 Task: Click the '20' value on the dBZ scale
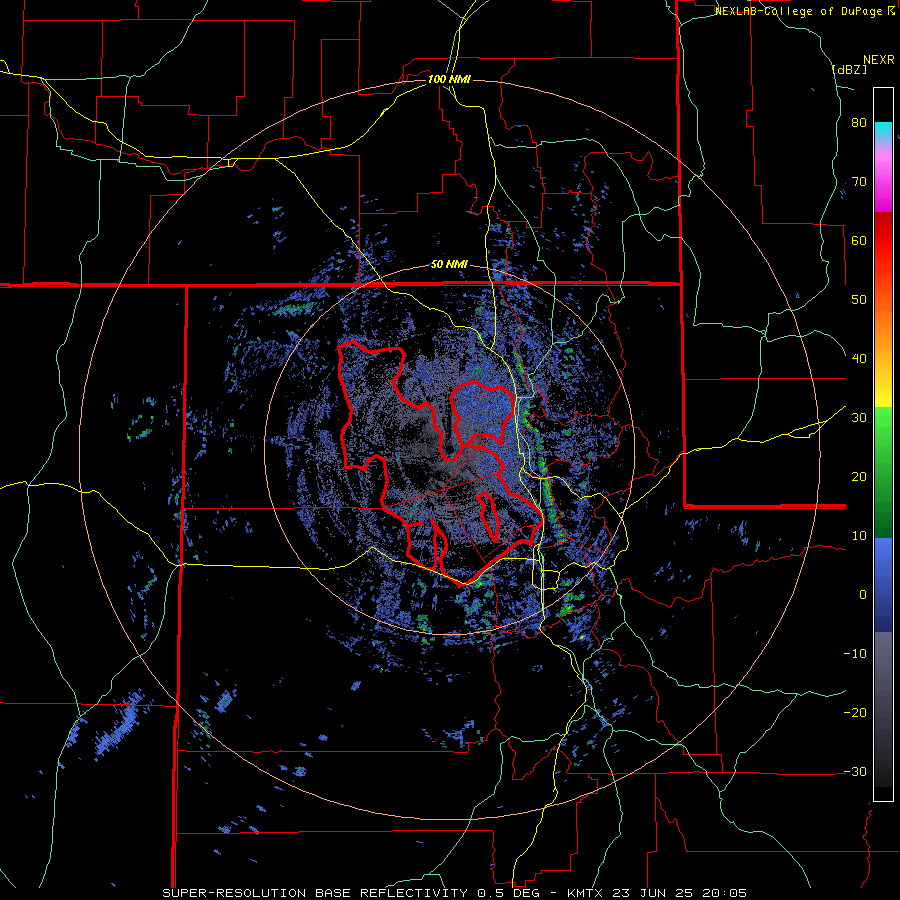pos(859,477)
